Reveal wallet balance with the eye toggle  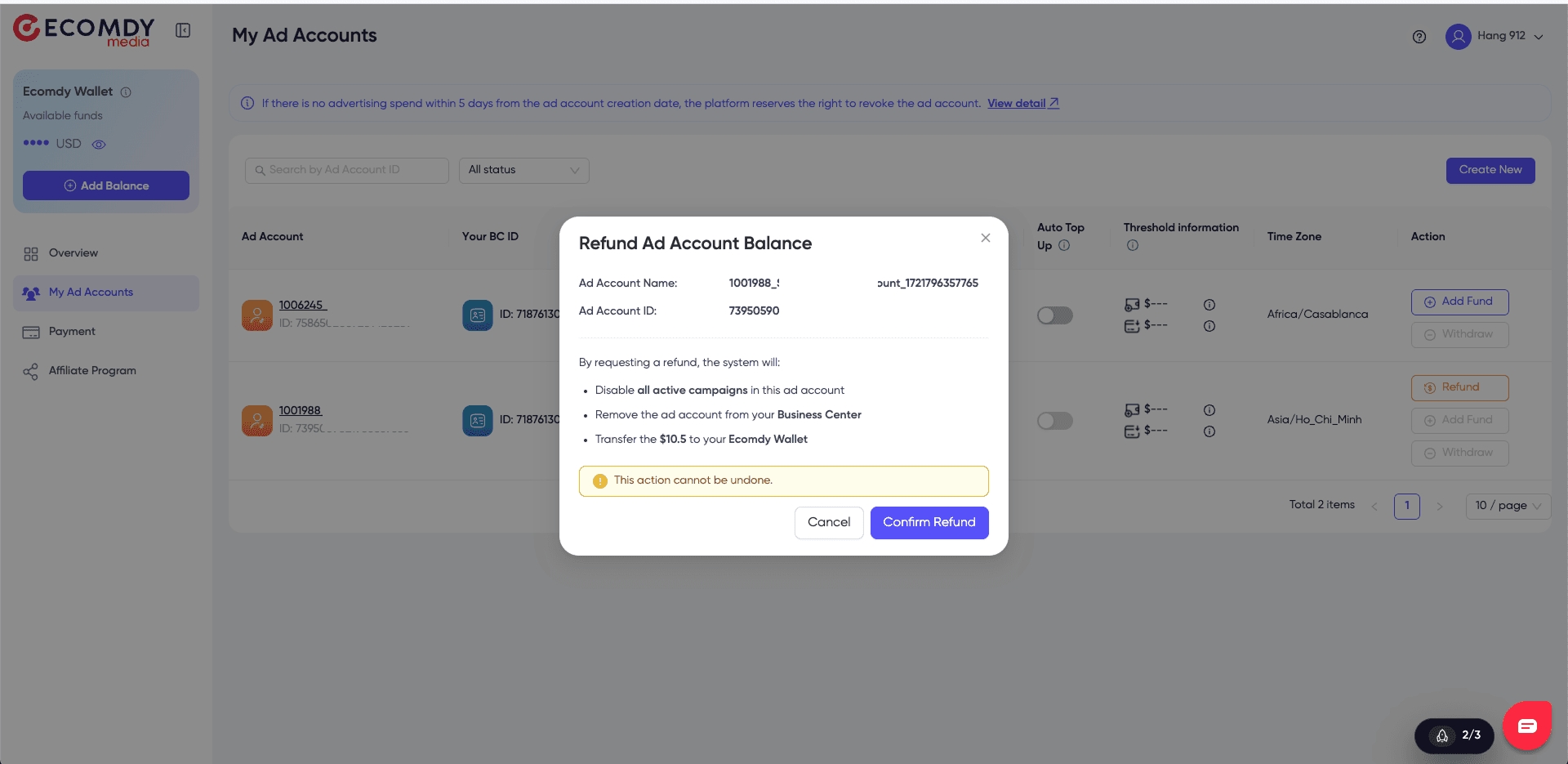point(99,144)
